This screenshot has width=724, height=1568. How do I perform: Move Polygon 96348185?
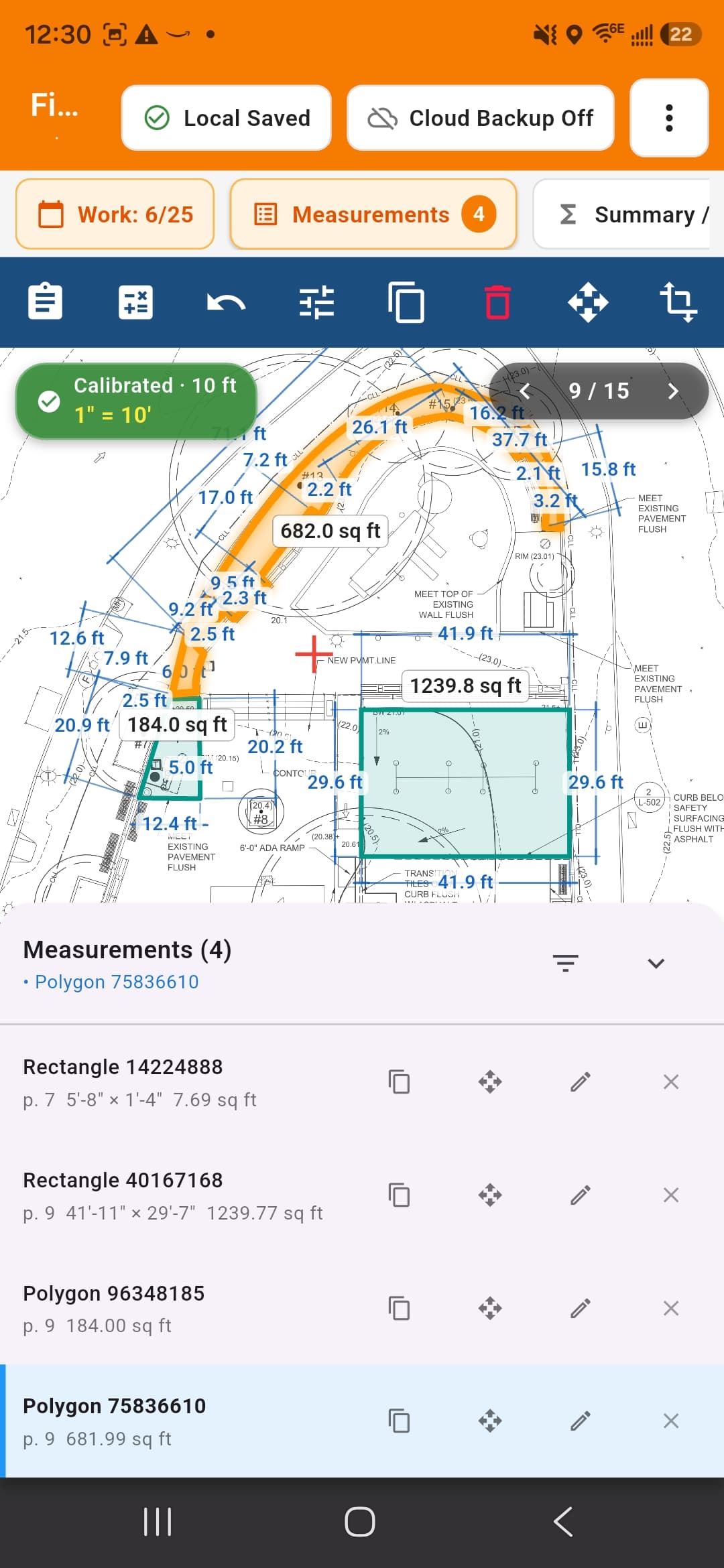[490, 1308]
